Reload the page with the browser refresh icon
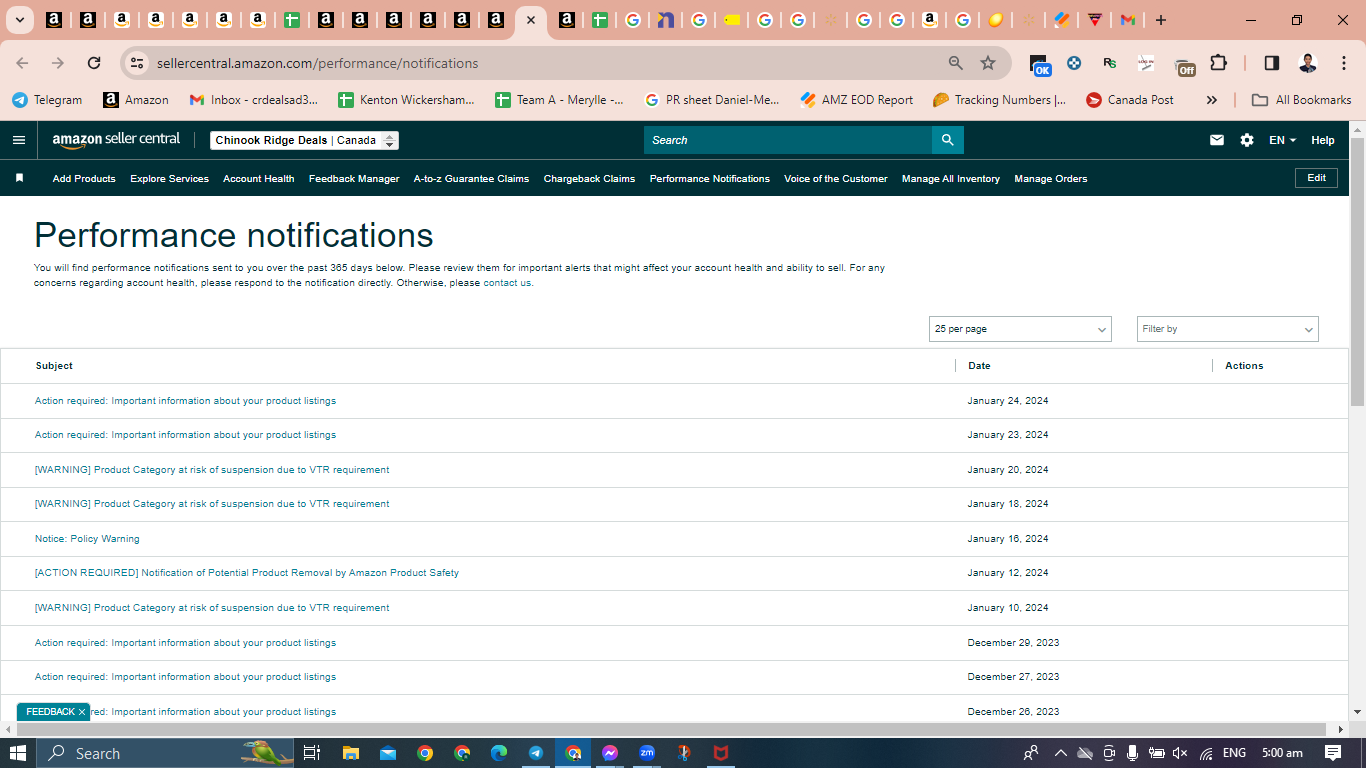The width and height of the screenshot is (1366, 768). pyautogui.click(x=94, y=63)
